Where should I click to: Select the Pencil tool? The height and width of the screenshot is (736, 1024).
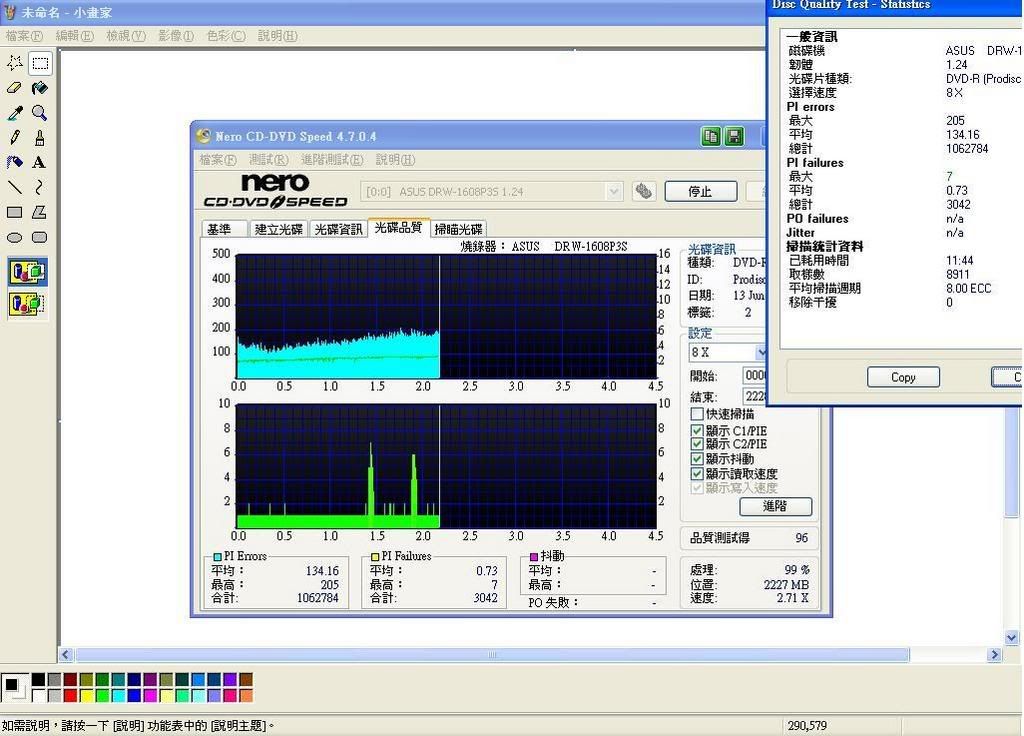[15, 138]
